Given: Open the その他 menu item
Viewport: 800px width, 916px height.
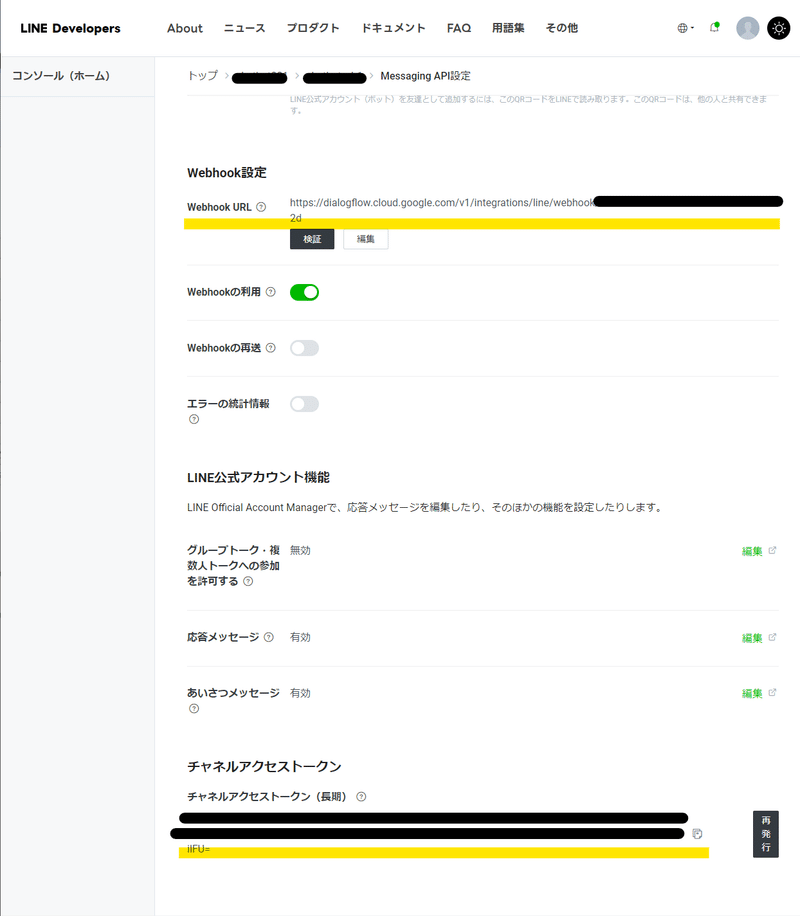Looking at the screenshot, I should tap(562, 28).
